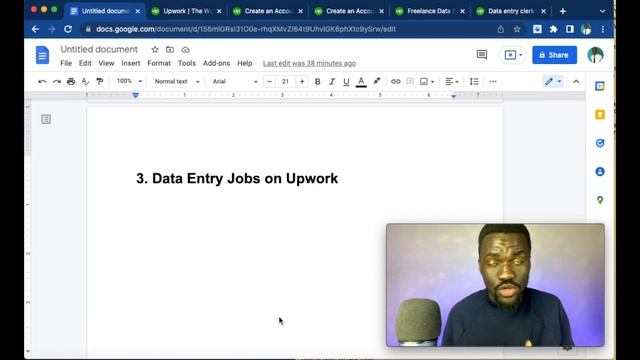Open the Insert image dropdown

pos(427,82)
